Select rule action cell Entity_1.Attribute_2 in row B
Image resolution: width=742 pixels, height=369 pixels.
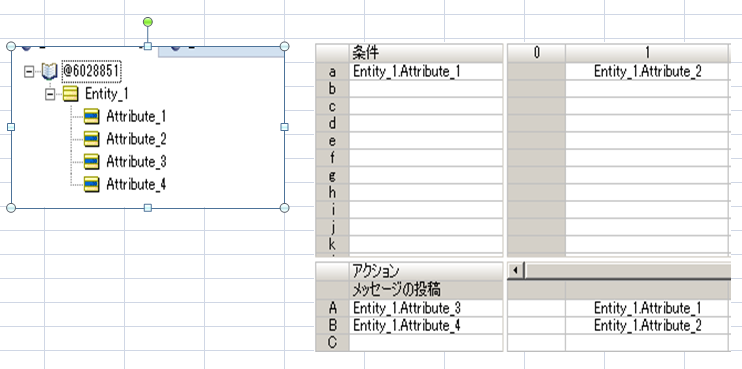647,325
